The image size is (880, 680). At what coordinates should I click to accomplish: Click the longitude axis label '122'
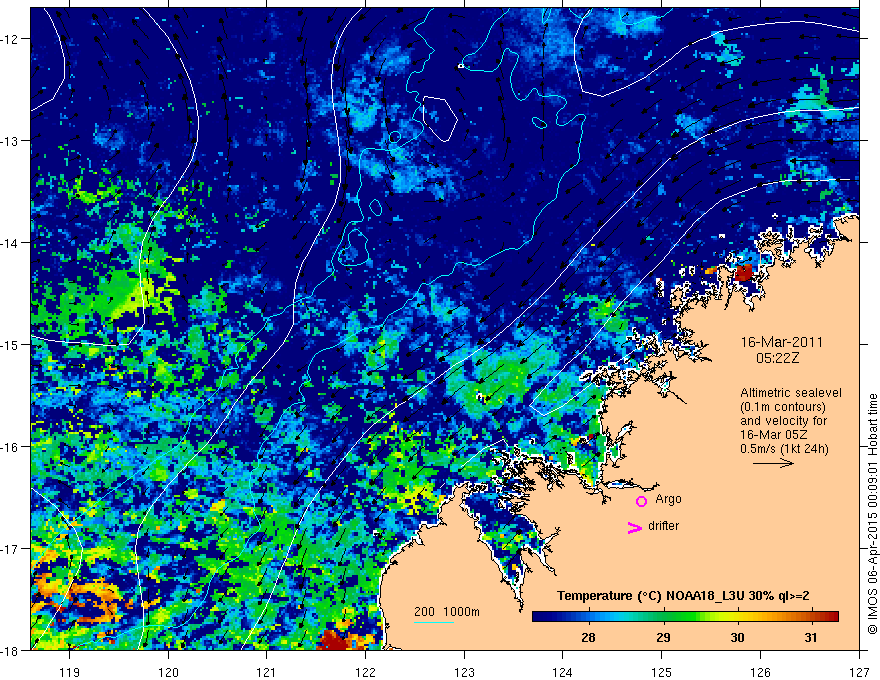click(x=365, y=672)
